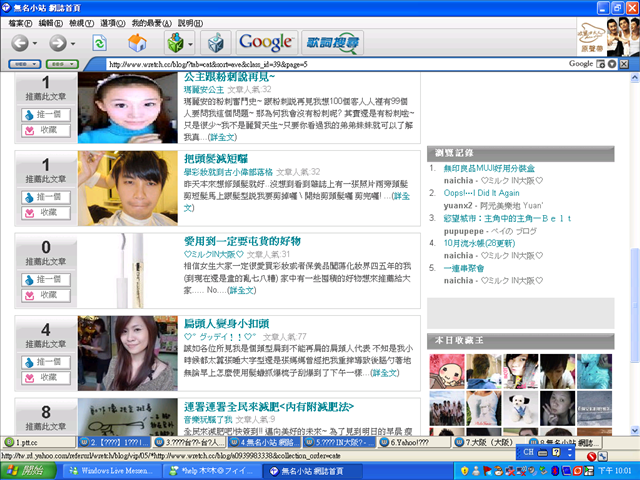This screenshot has width=640, height=480.
Task: Open white dog thumbnail in 本日收藏王
Action: click(x=520, y=409)
